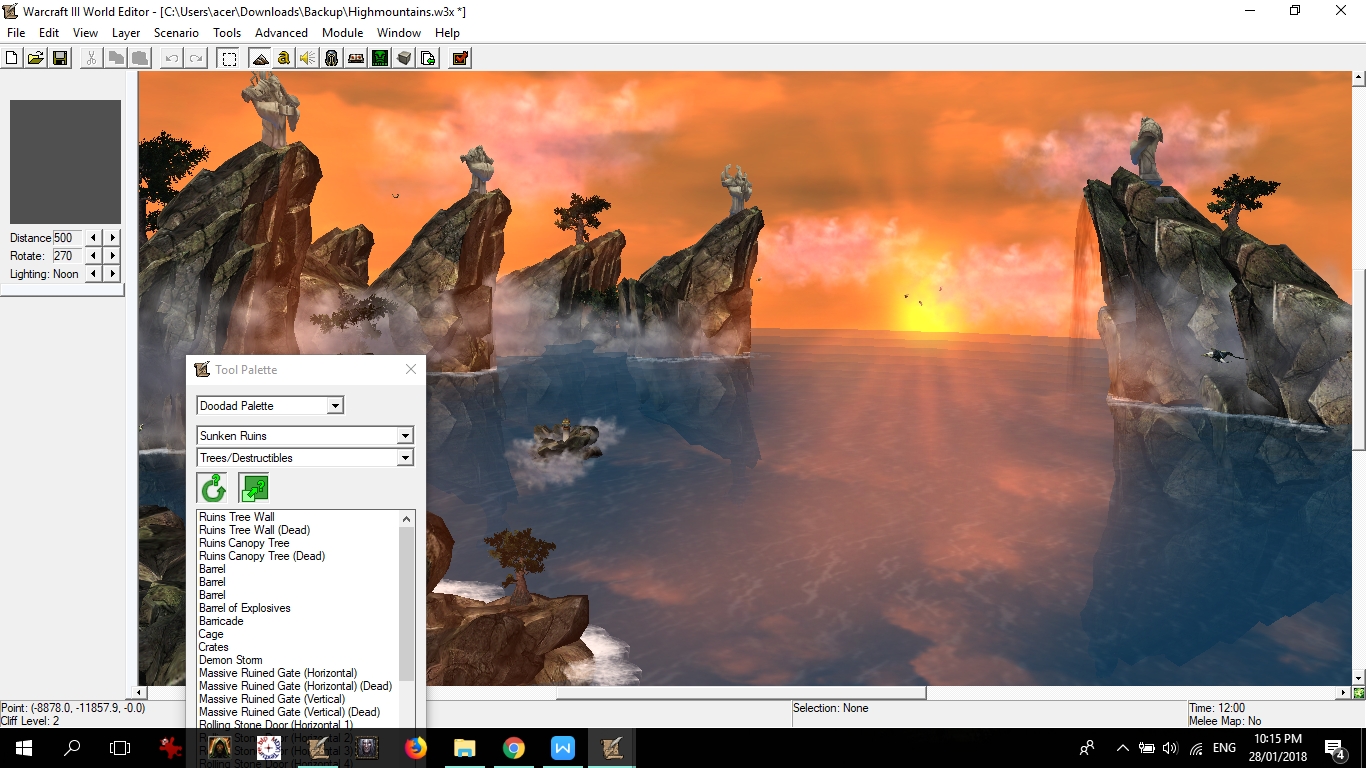Click the Undo arrow icon
1366x768 pixels.
172,58
